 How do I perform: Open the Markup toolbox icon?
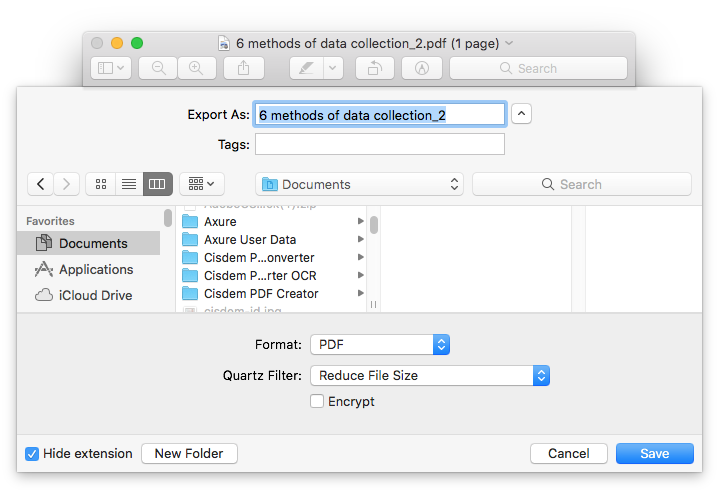coord(421,68)
